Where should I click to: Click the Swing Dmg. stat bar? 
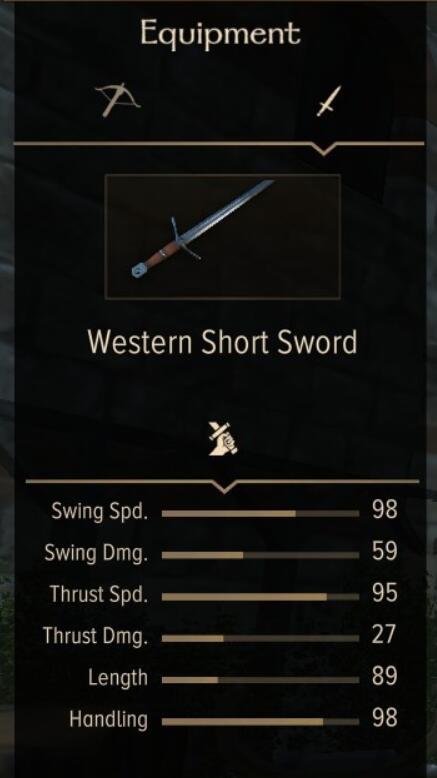tap(260, 555)
